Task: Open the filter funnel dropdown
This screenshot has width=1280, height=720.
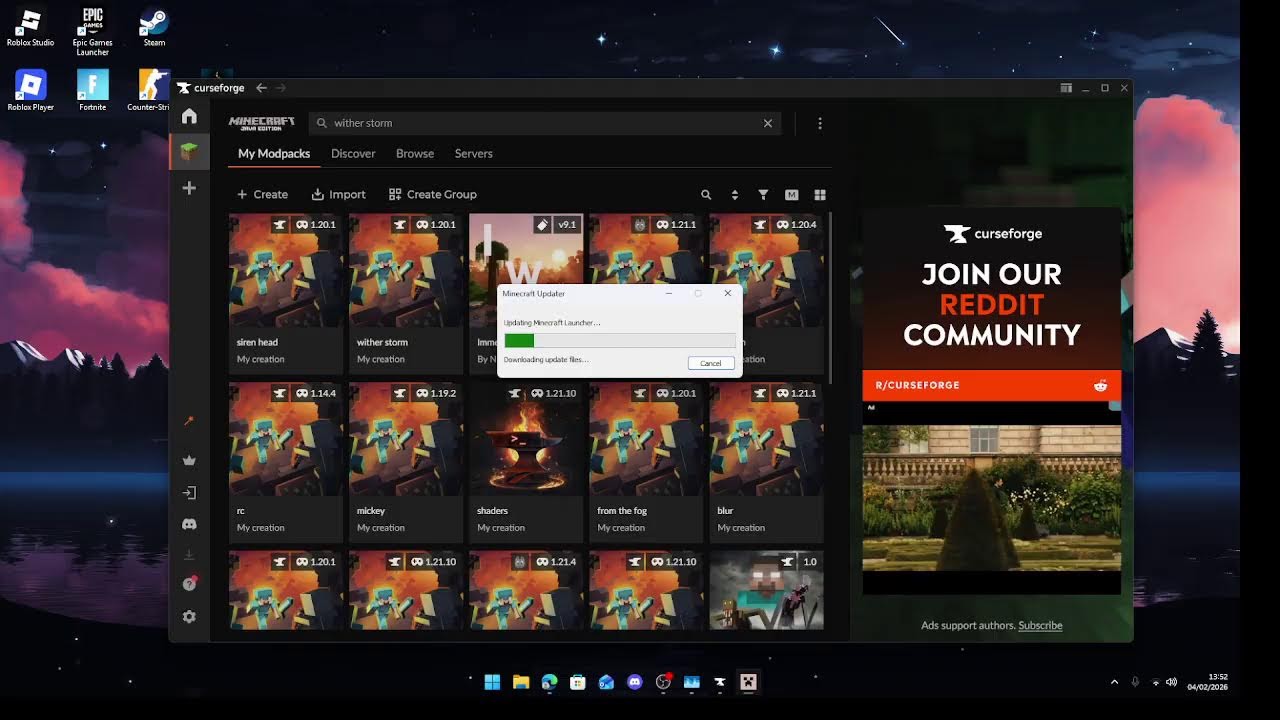Action: [x=763, y=195]
